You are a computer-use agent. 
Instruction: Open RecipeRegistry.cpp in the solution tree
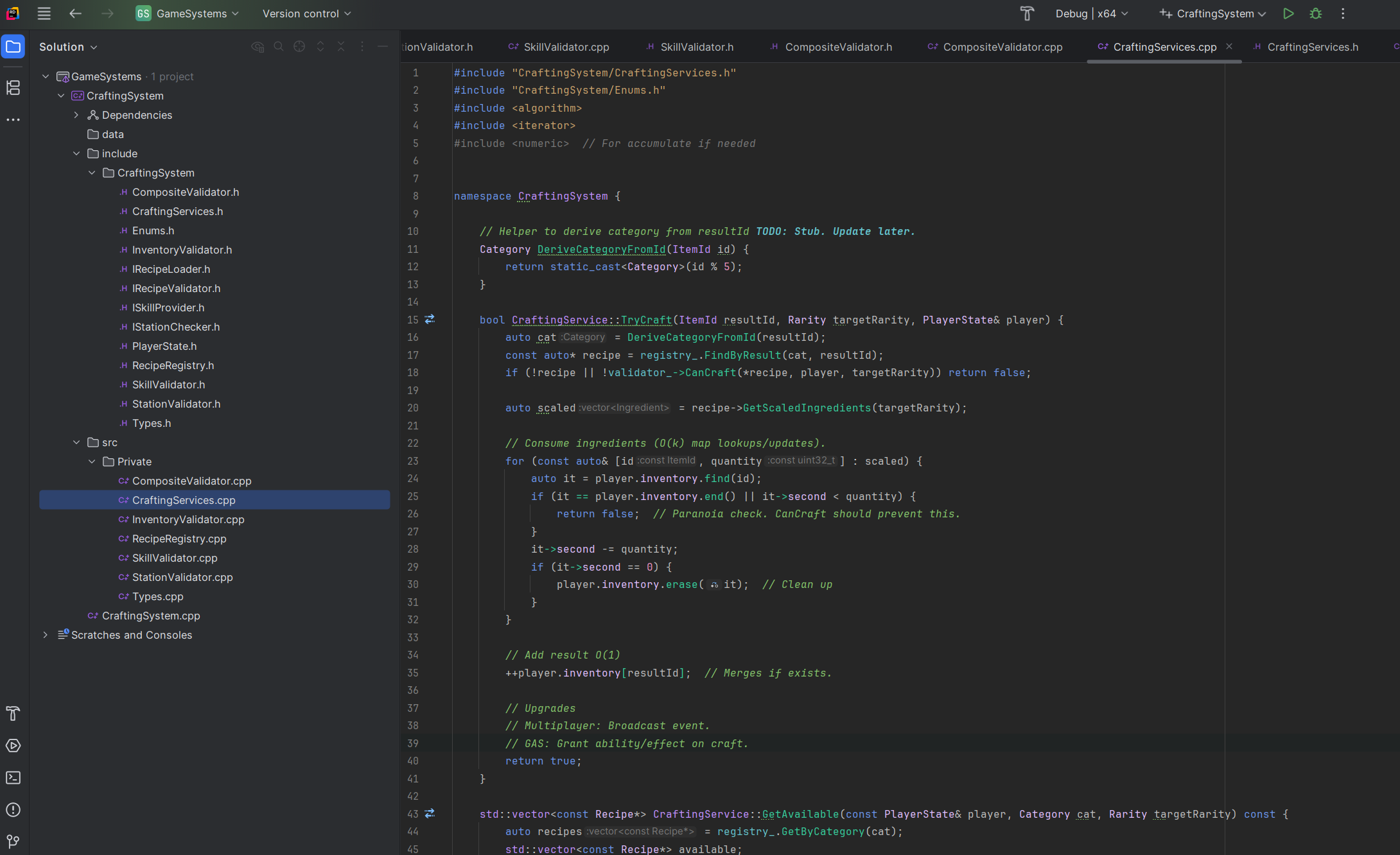pos(179,539)
